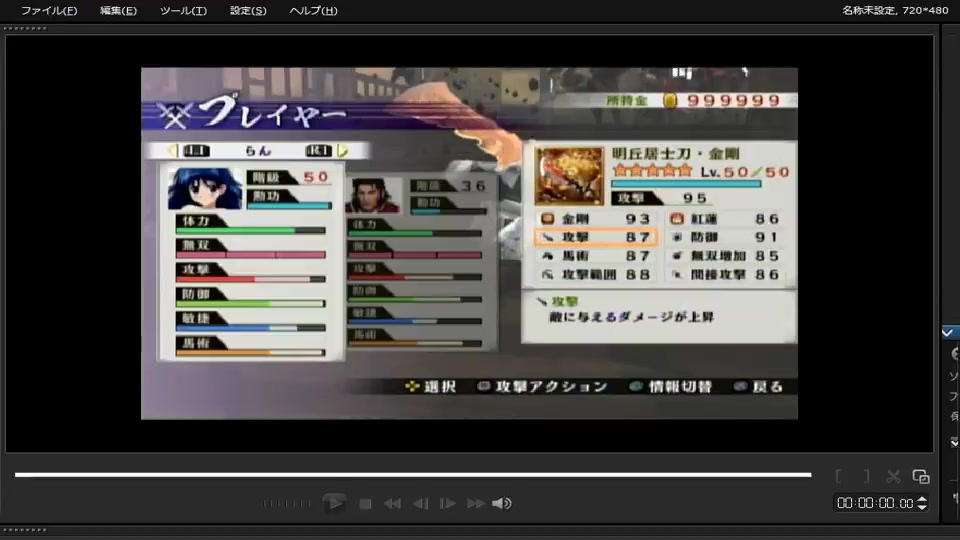Click the 無双増加 85 stat row
The width and height of the screenshot is (960, 540).
point(726,256)
